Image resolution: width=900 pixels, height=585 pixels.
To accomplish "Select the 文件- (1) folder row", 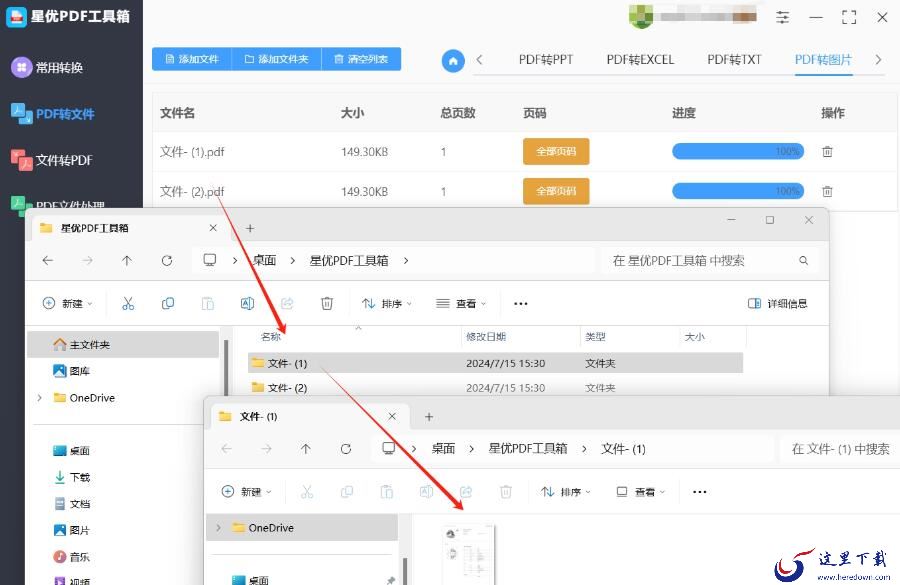I will tap(495, 363).
